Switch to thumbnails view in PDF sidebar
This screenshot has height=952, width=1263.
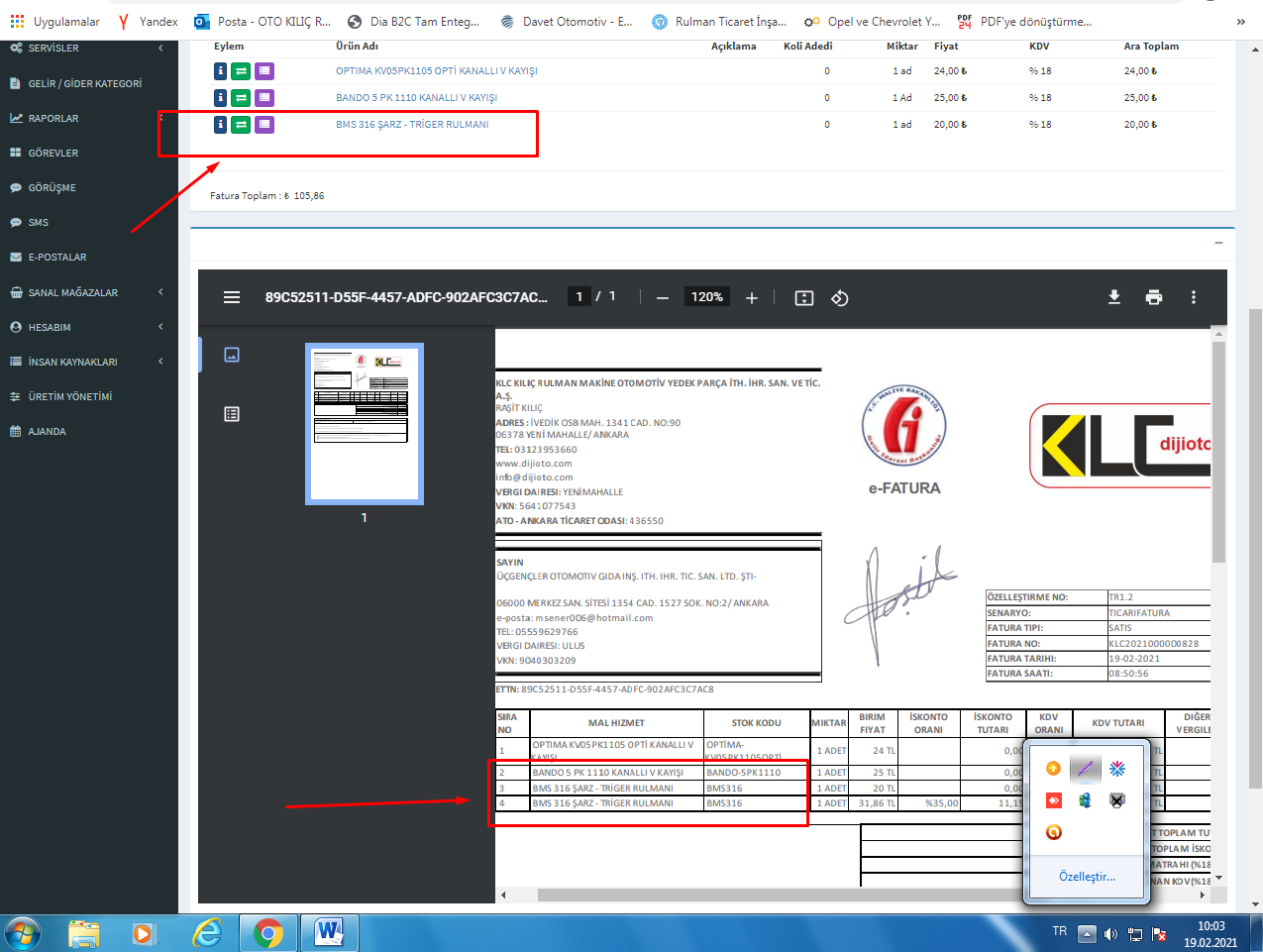232,355
